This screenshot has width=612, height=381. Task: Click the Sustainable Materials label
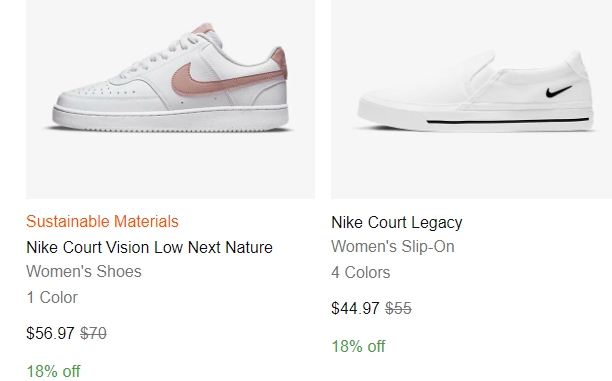[102, 221]
